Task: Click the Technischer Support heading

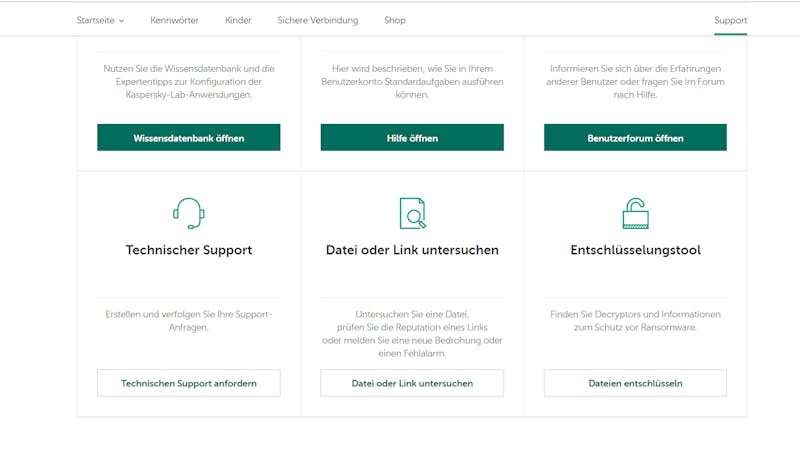Action: (188, 250)
